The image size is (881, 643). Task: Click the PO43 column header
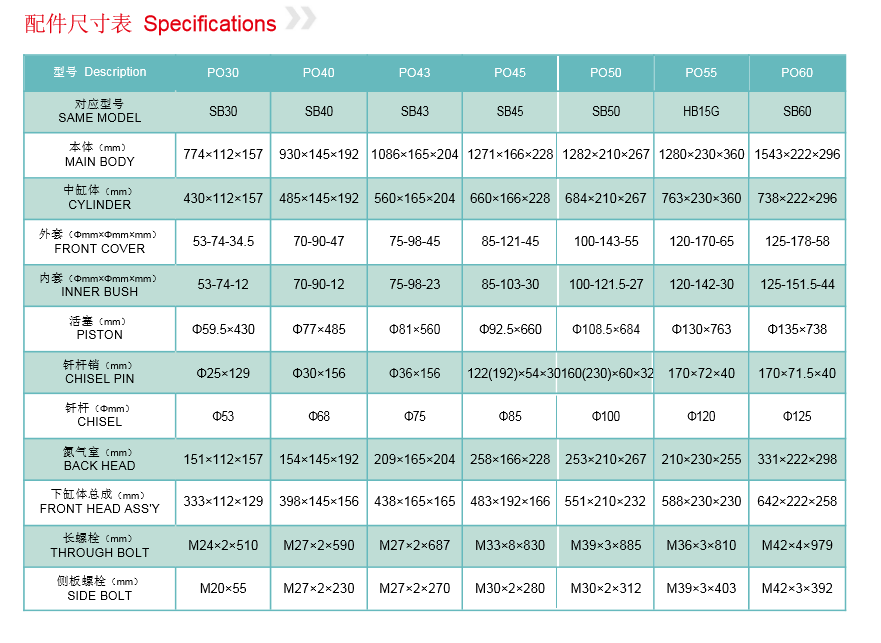[415, 73]
